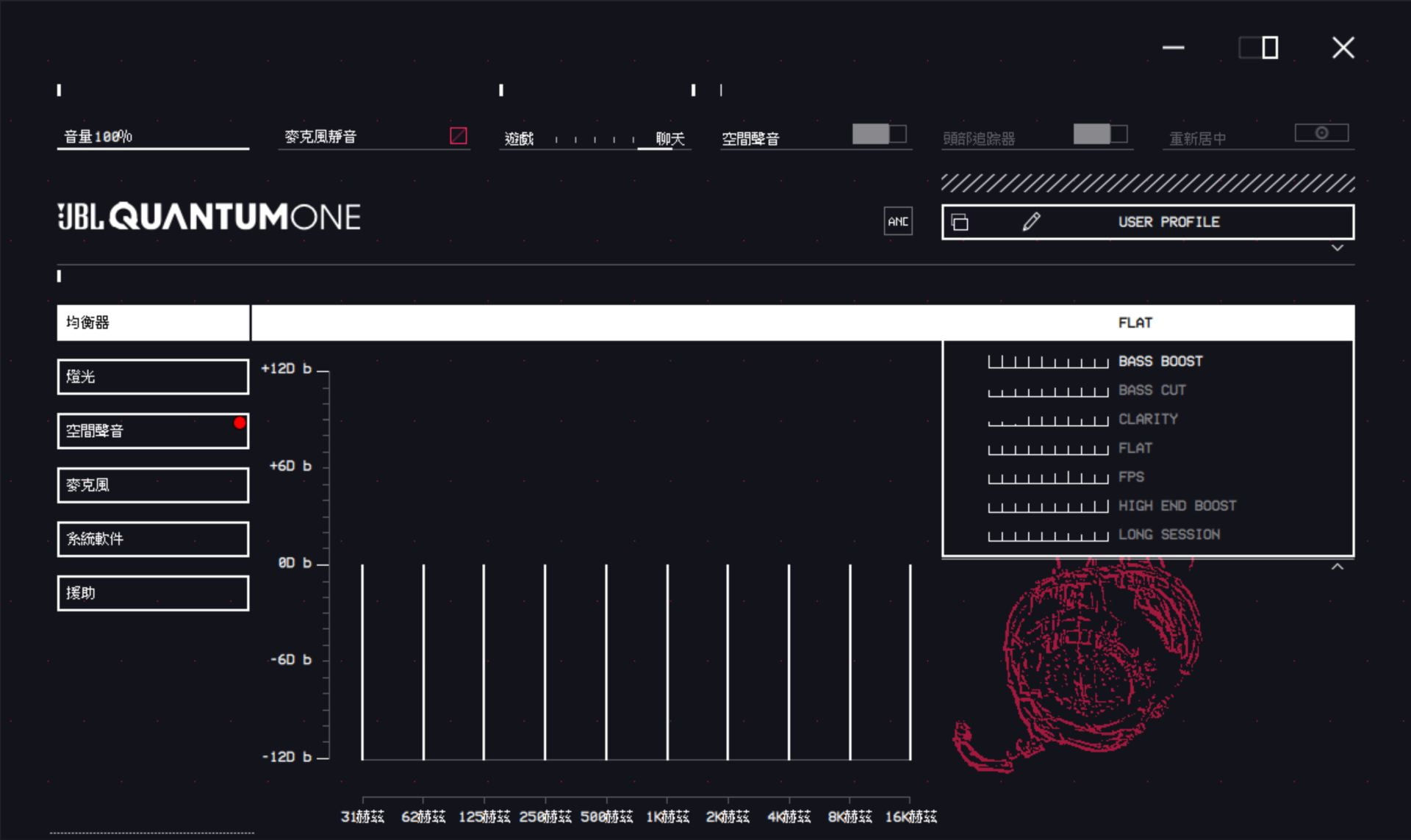Click the recenter target icon

[x=1321, y=133]
